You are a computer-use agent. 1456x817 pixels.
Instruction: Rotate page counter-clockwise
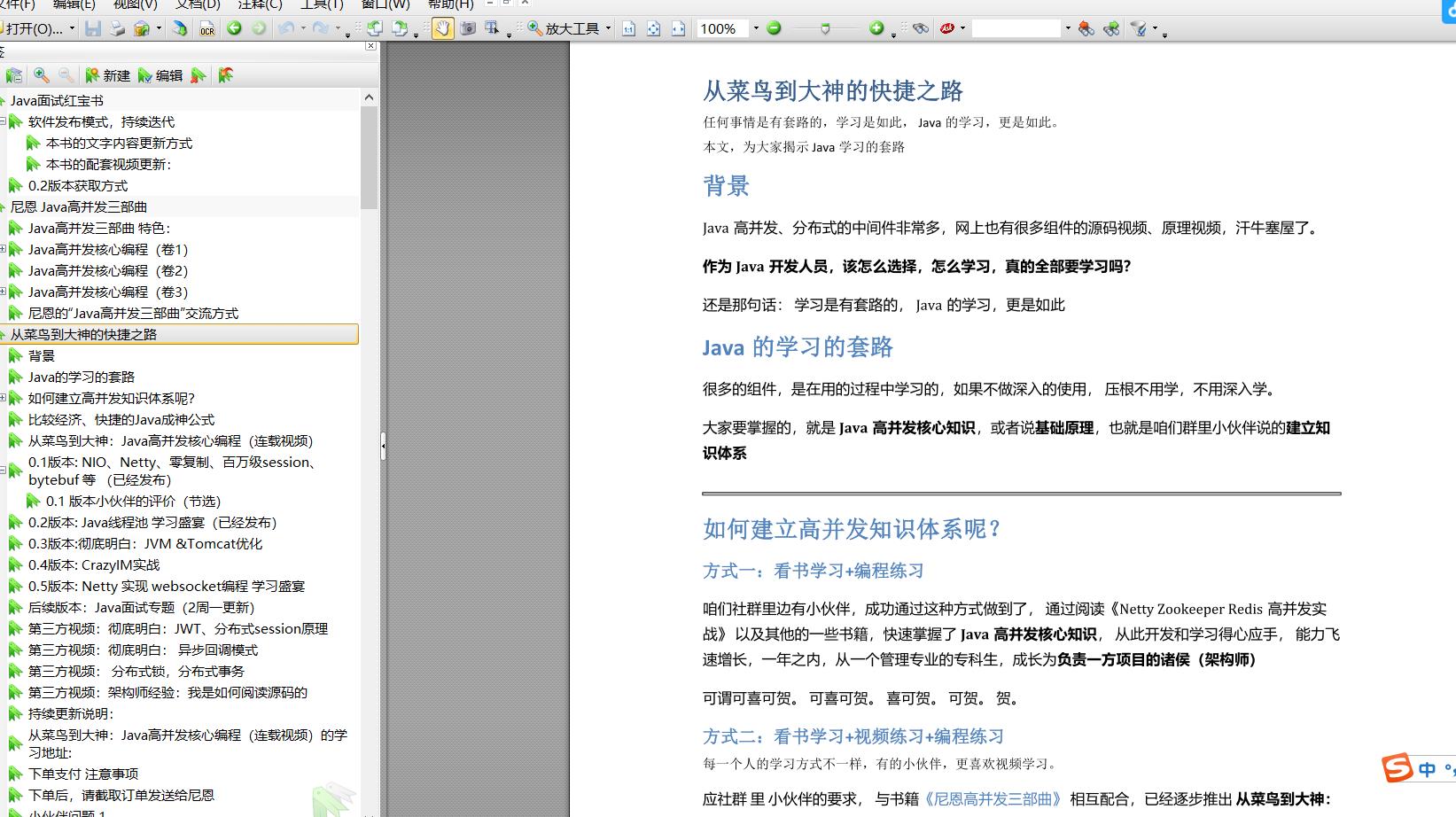pyautogui.click(x=375, y=28)
